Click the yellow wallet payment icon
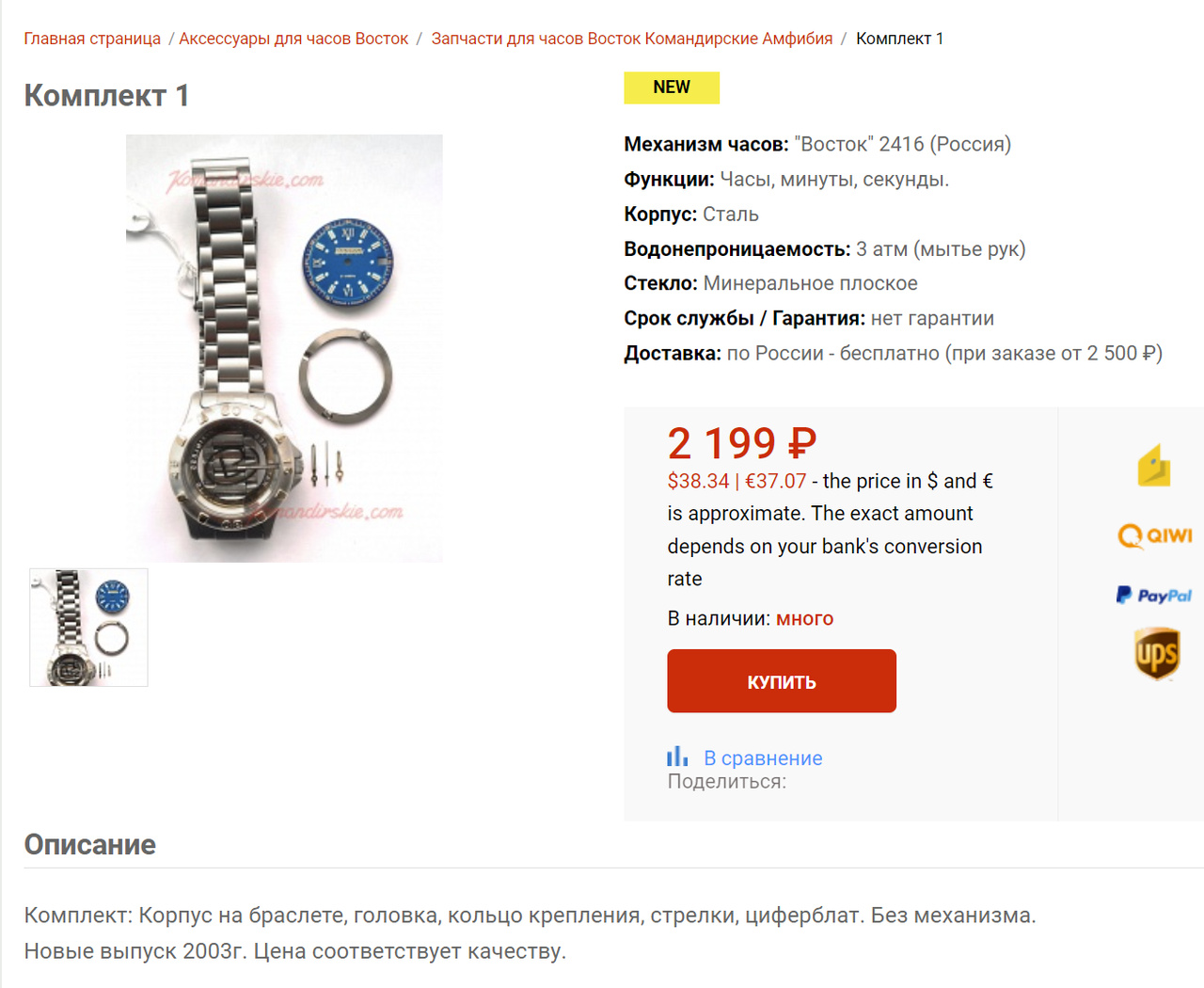The height and width of the screenshot is (988, 1204). tap(1154, 465)
